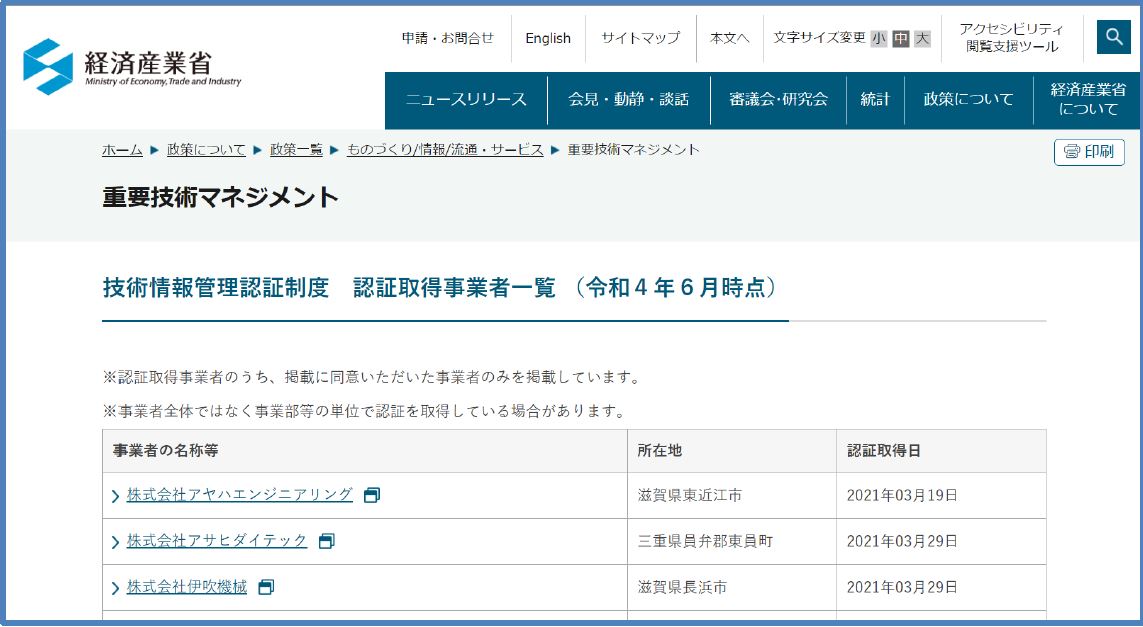1143x627 pixels.
Task: Click ものづくり/情報/流通・サービス breadcrumb
Action: (x=445, y=149)
